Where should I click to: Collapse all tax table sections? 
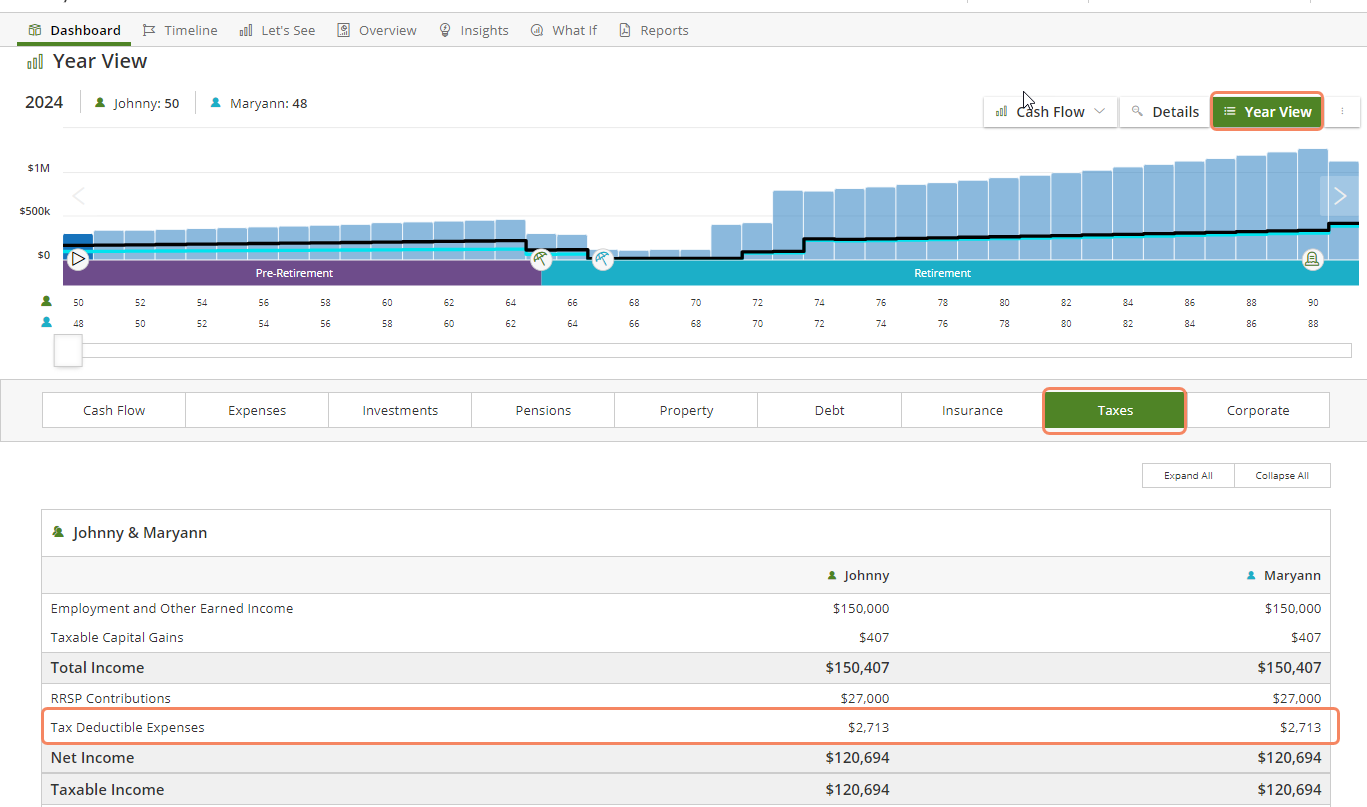coord(1282,476)
